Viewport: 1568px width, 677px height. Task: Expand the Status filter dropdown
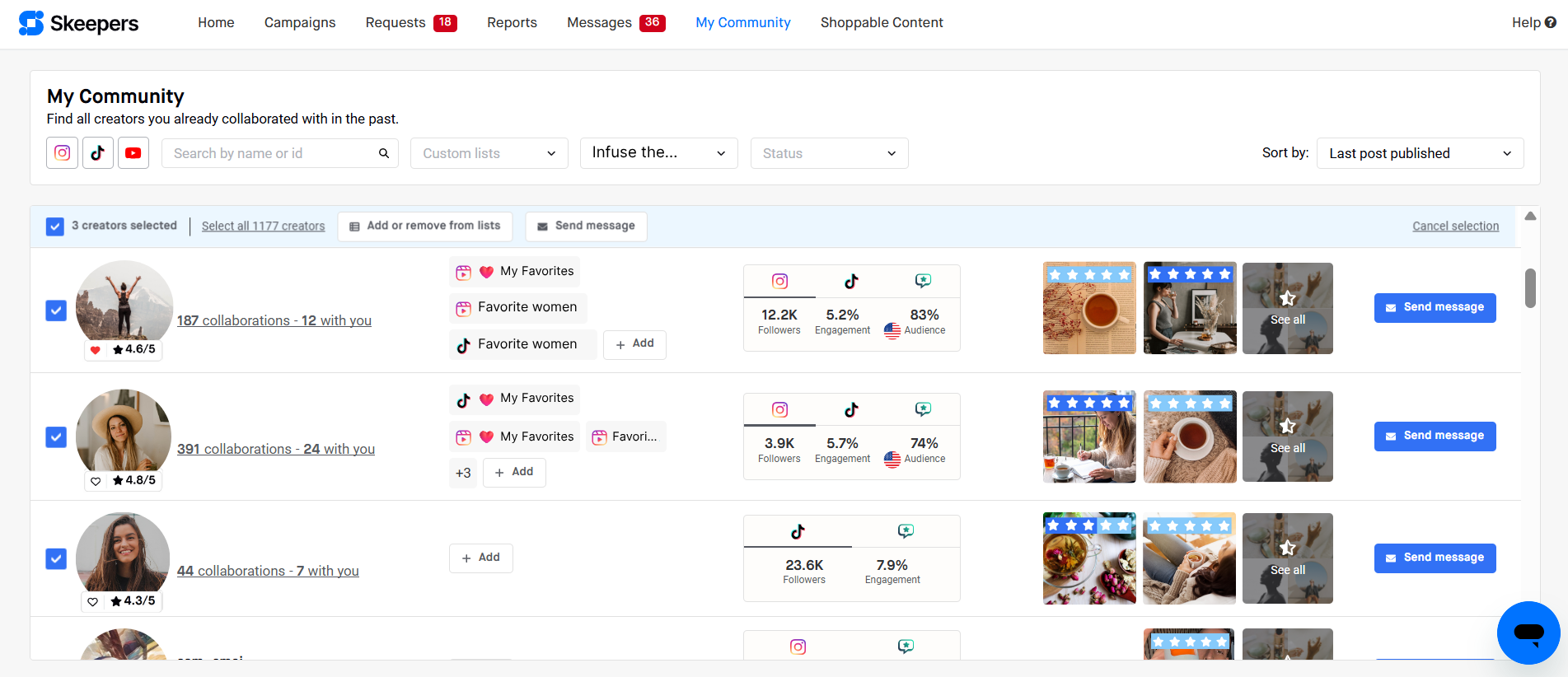click(829, 153)
